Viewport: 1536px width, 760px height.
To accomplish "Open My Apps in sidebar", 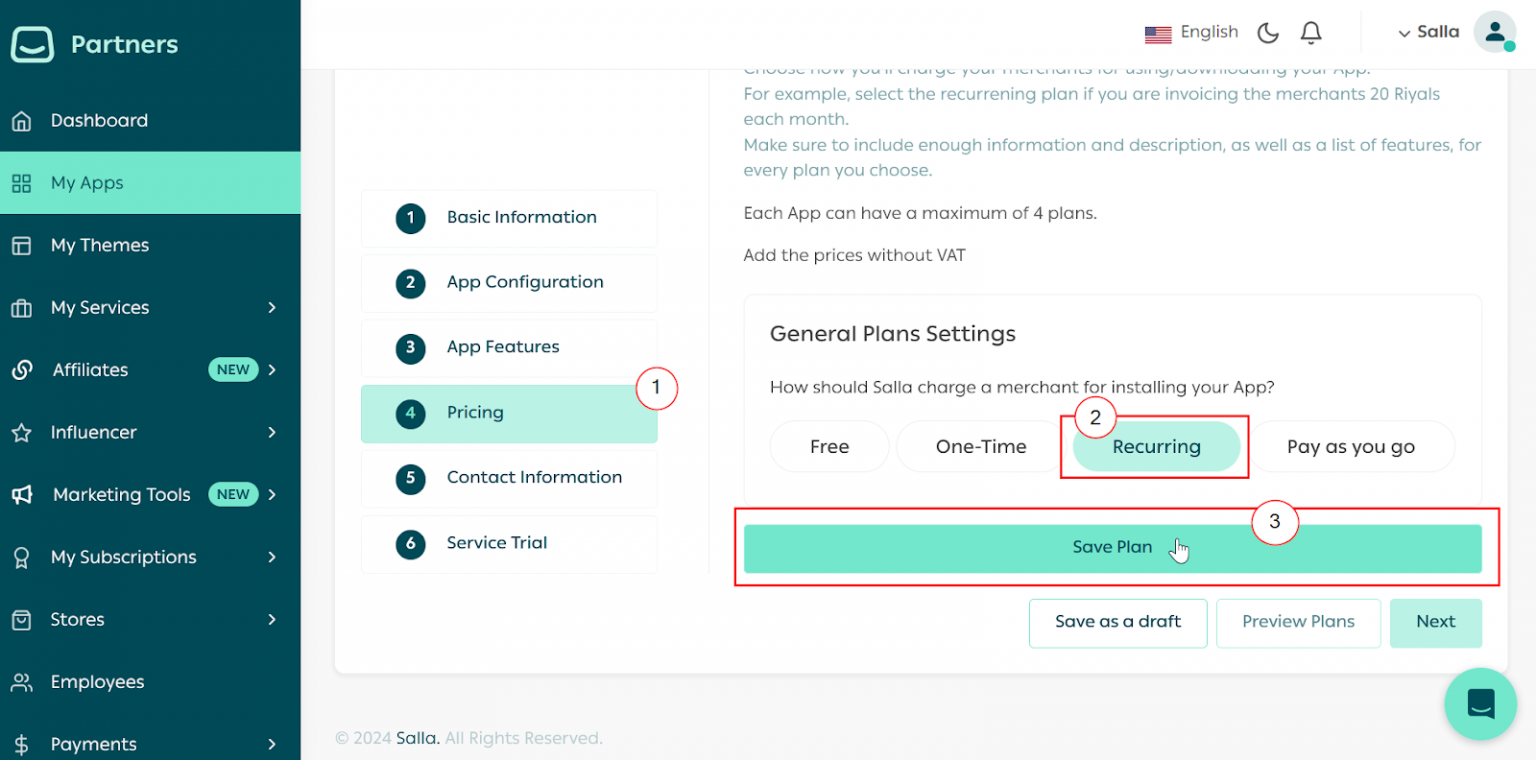I will tap(87, 183).
